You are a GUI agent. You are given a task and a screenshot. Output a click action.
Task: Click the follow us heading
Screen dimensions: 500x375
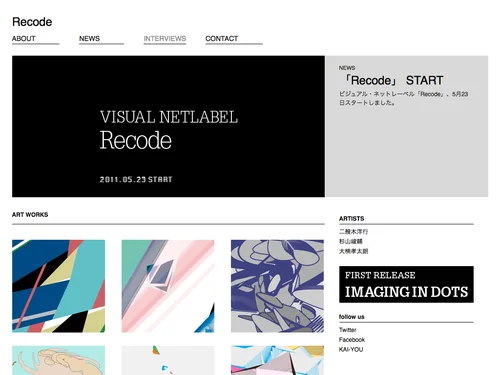(352, 317)
